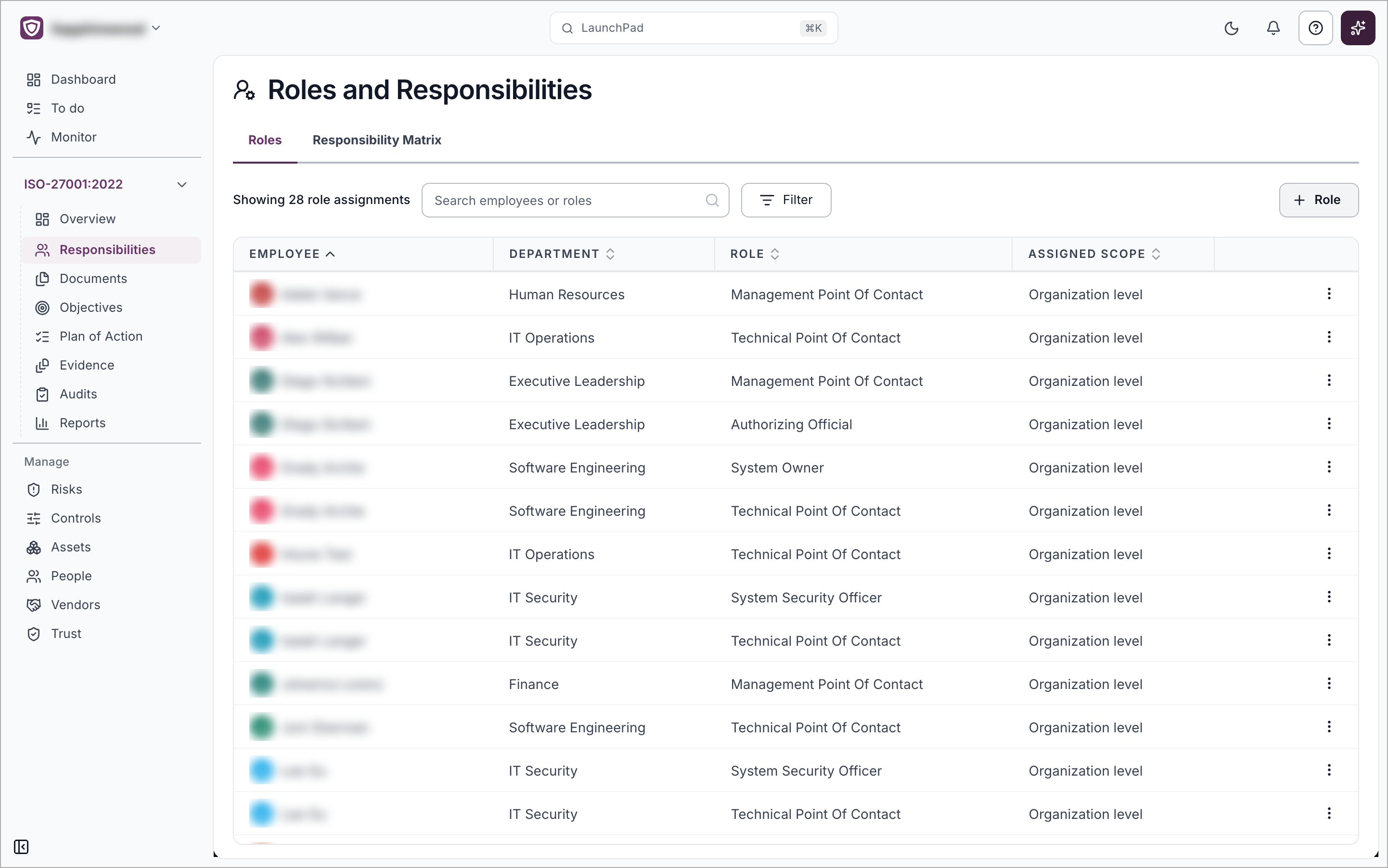Image resolution: width=1388 pixels, height=868 pixels.
Task: Collapse the ISO-27001:2022 section
Action: point(182,184)
